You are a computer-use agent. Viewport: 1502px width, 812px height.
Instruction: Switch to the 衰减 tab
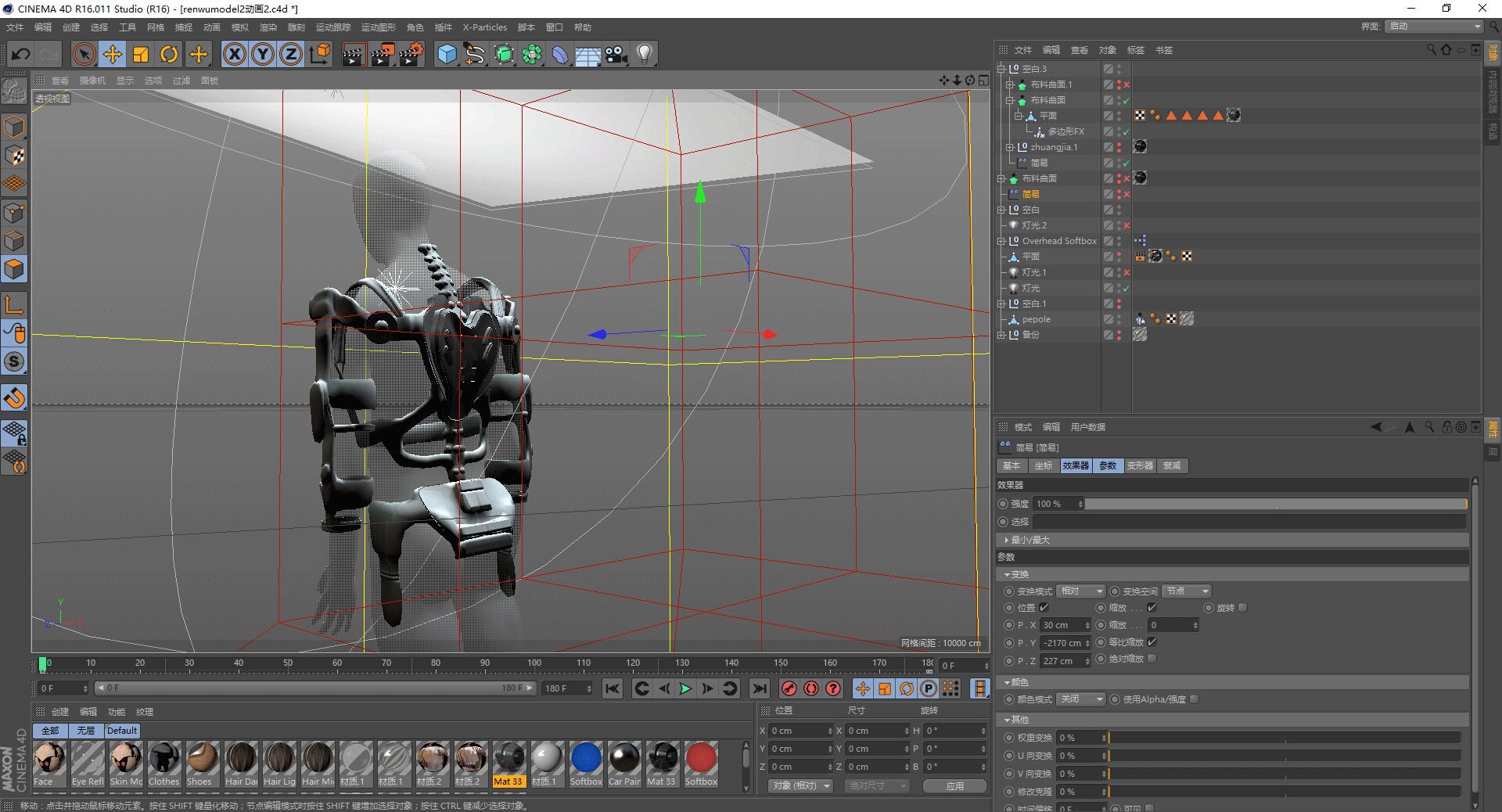pos(1172,465)
